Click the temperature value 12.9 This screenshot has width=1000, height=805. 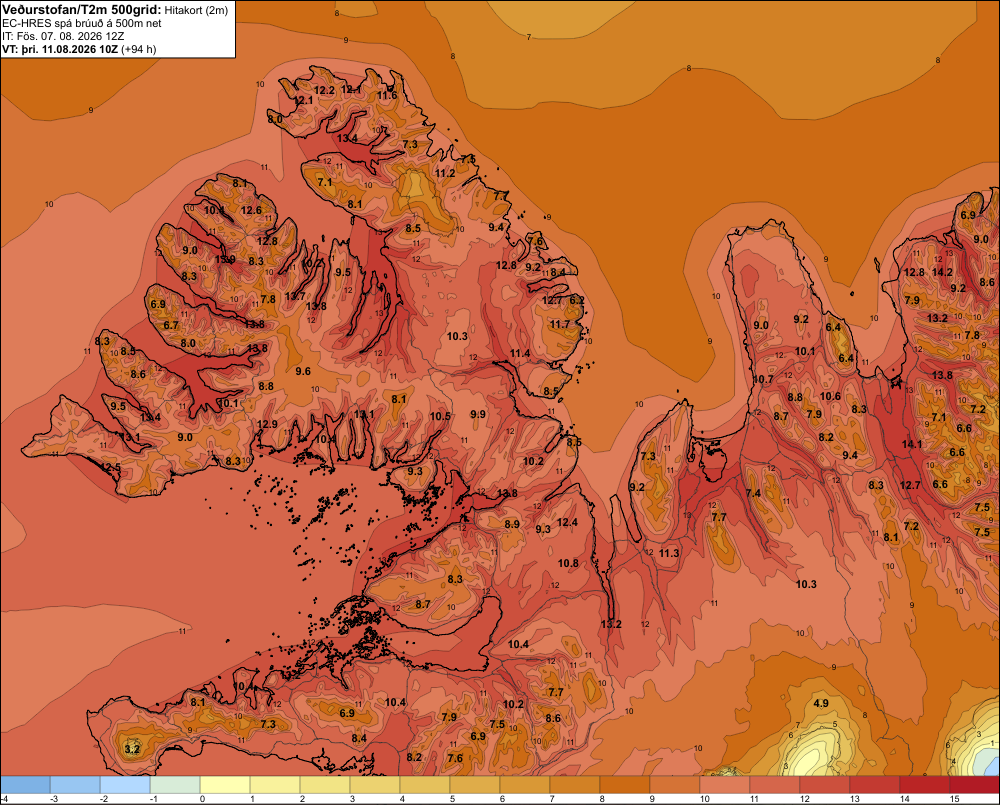coord(267,424)
